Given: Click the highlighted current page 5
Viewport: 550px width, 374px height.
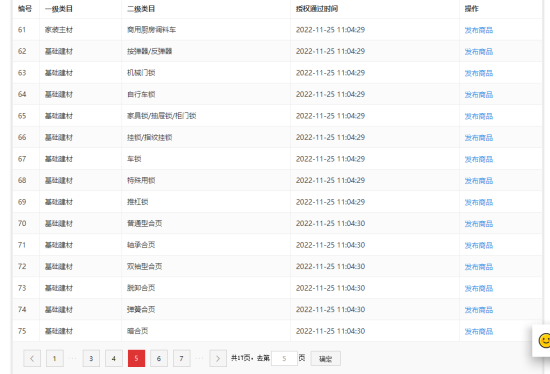Looking at the screenshot, I should click(x=136, y=358).
